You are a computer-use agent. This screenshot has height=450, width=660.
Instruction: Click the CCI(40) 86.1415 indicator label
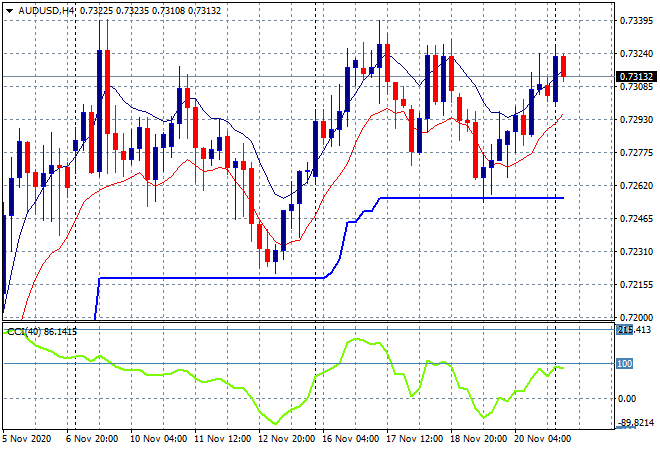(42, 332)
